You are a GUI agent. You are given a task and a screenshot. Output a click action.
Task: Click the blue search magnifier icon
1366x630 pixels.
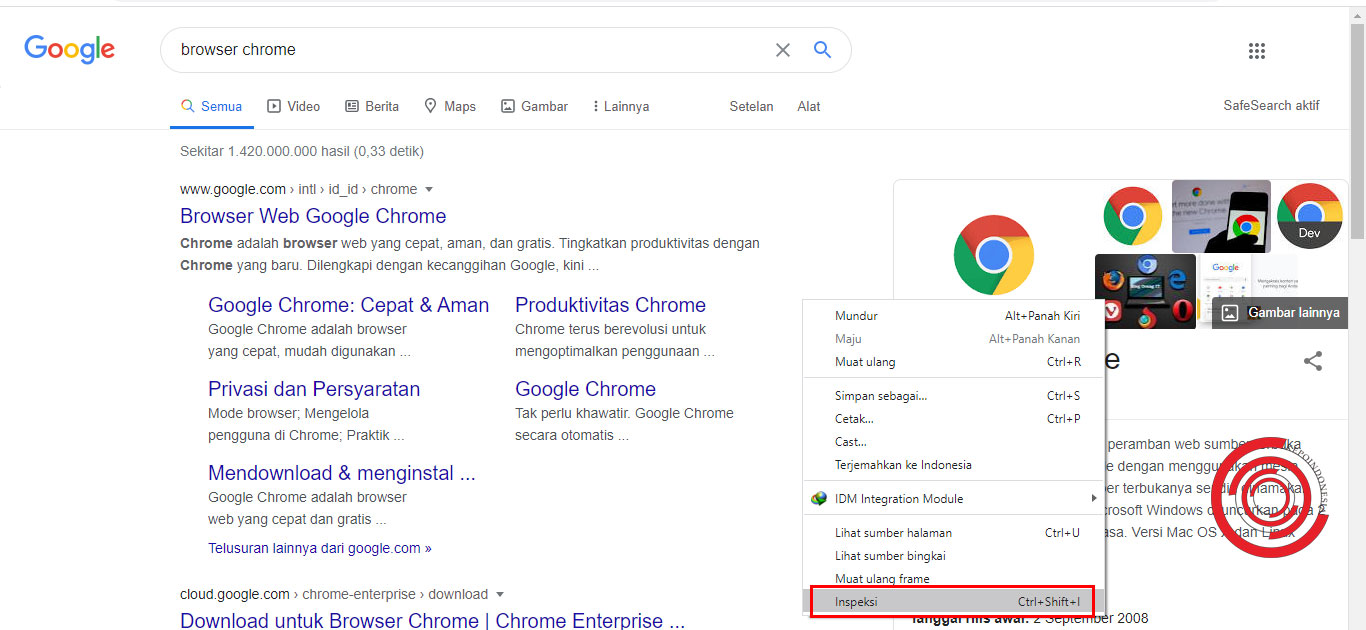(822, 49)
